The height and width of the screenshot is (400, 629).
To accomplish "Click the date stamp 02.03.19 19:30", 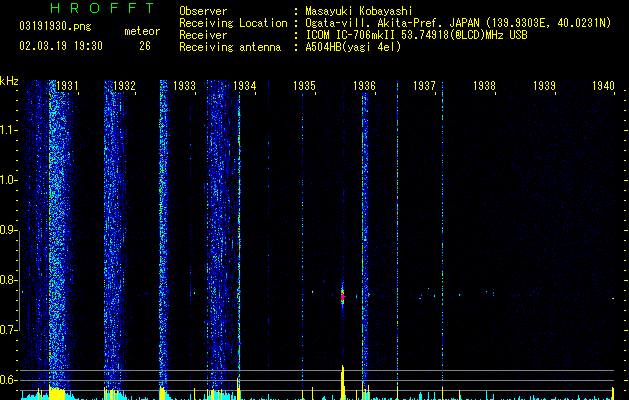I will pos(61,46).
